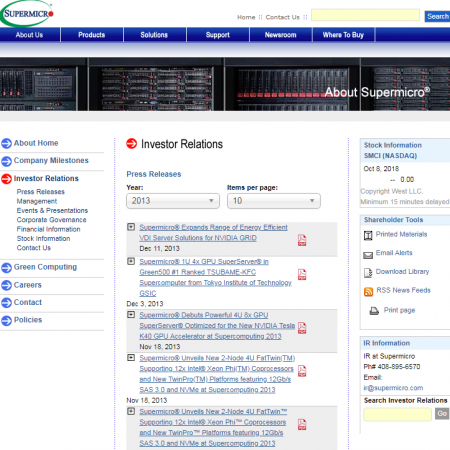This screenshot has height=450, width=450.
Task: Click the Email Alerts text link
Action: [394, 253]
